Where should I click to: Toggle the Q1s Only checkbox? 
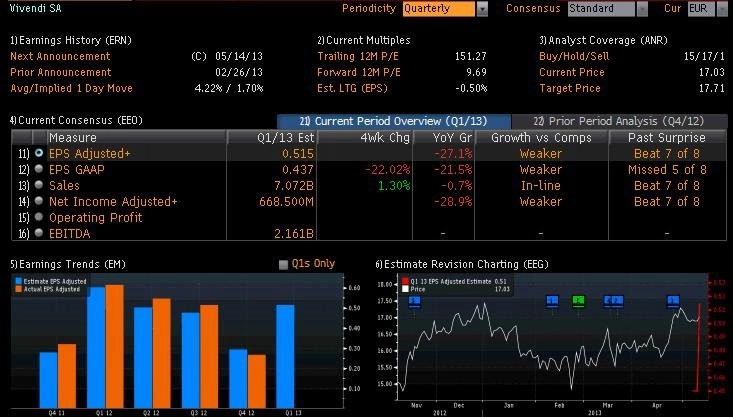click(283, 265)
